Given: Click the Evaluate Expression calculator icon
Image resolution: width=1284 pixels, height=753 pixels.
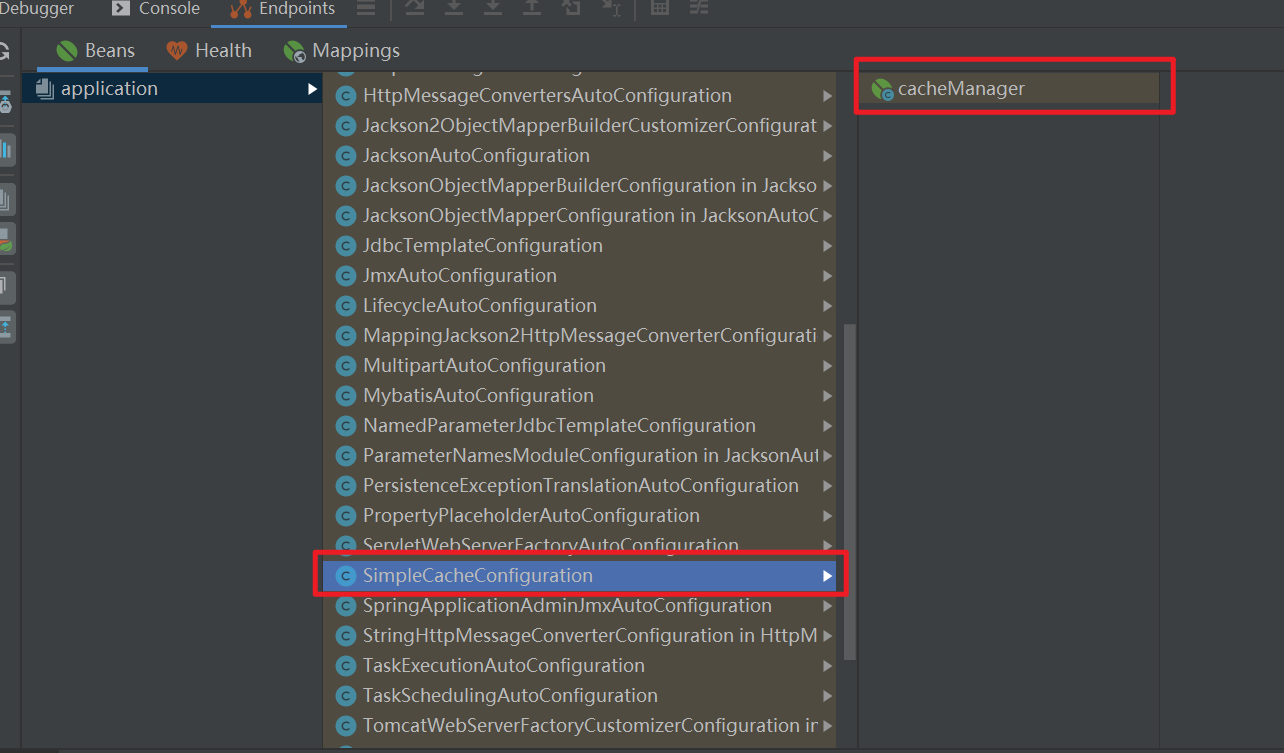Looking at the screenshot, I should click(660, 8).
